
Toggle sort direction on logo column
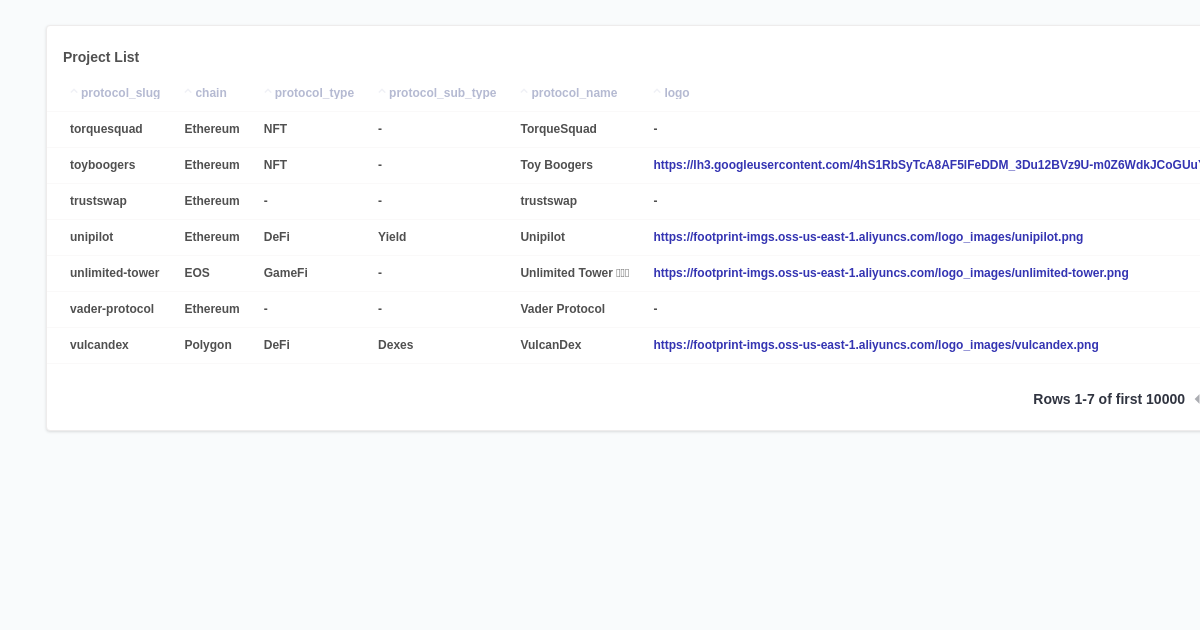point(677,92)
